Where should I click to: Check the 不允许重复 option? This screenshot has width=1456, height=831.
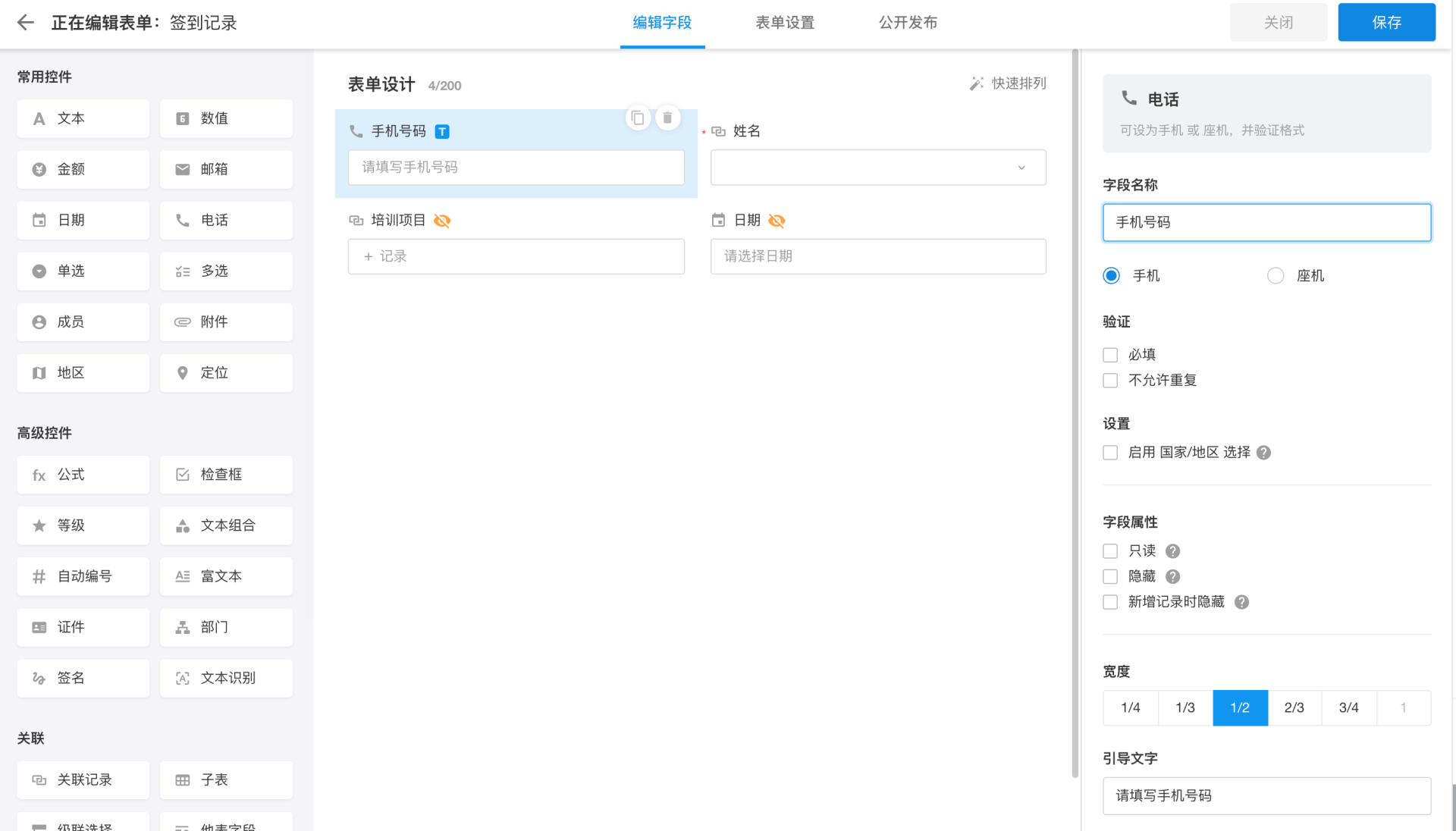pyautogui.click(x=1110, y=381)
